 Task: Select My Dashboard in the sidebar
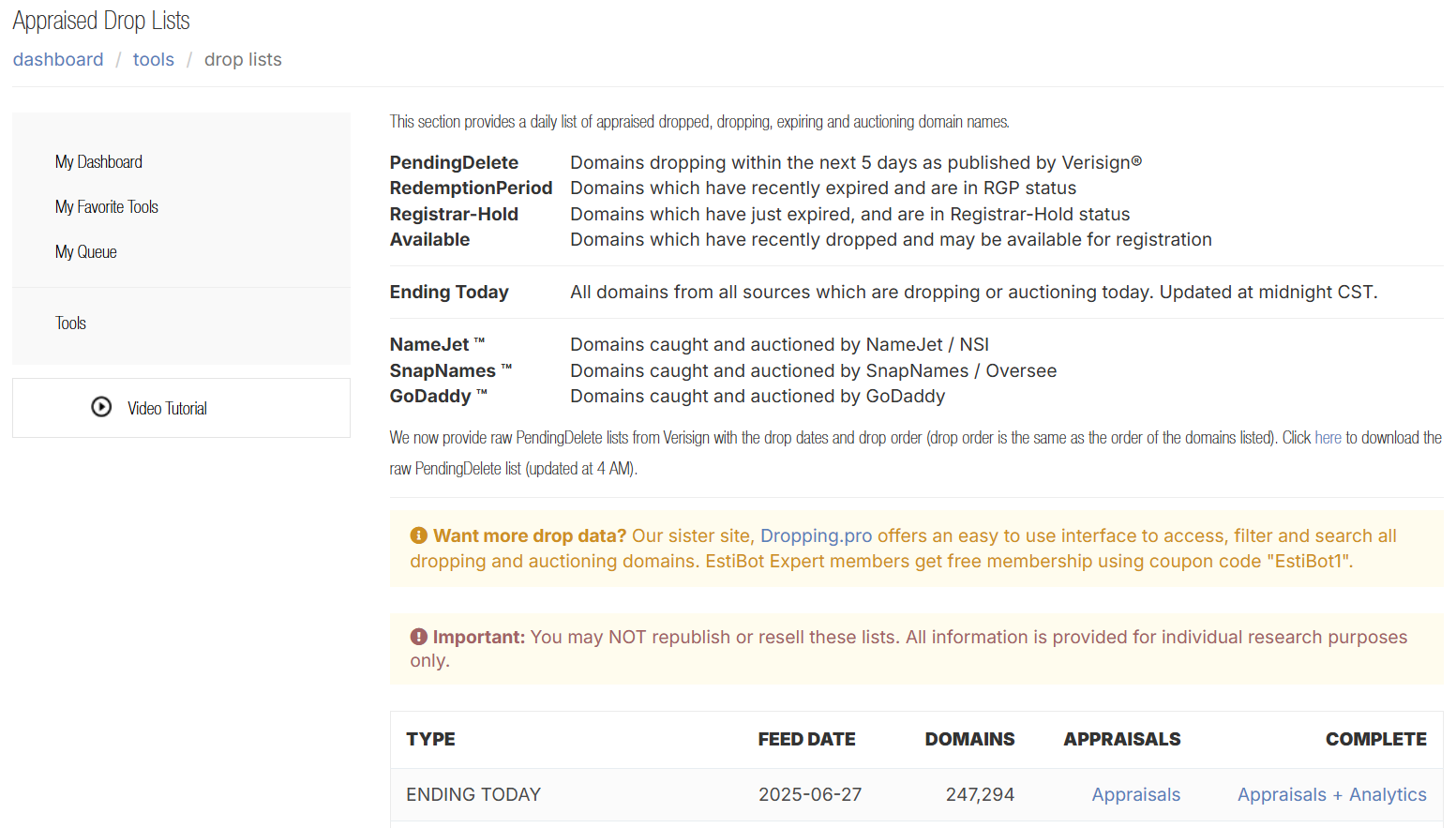[98, 161]
